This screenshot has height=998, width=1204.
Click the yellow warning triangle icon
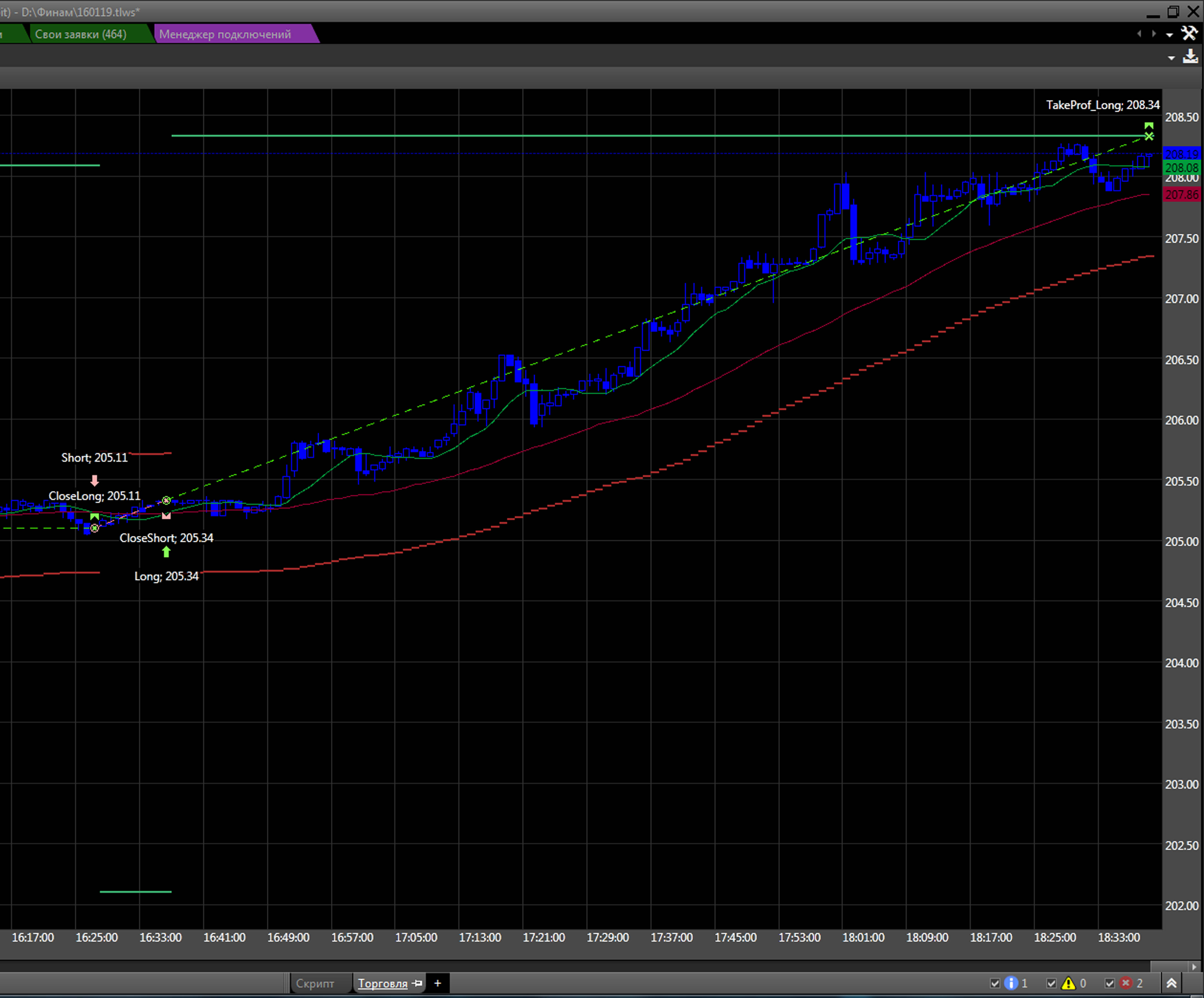click(1068, 983)
